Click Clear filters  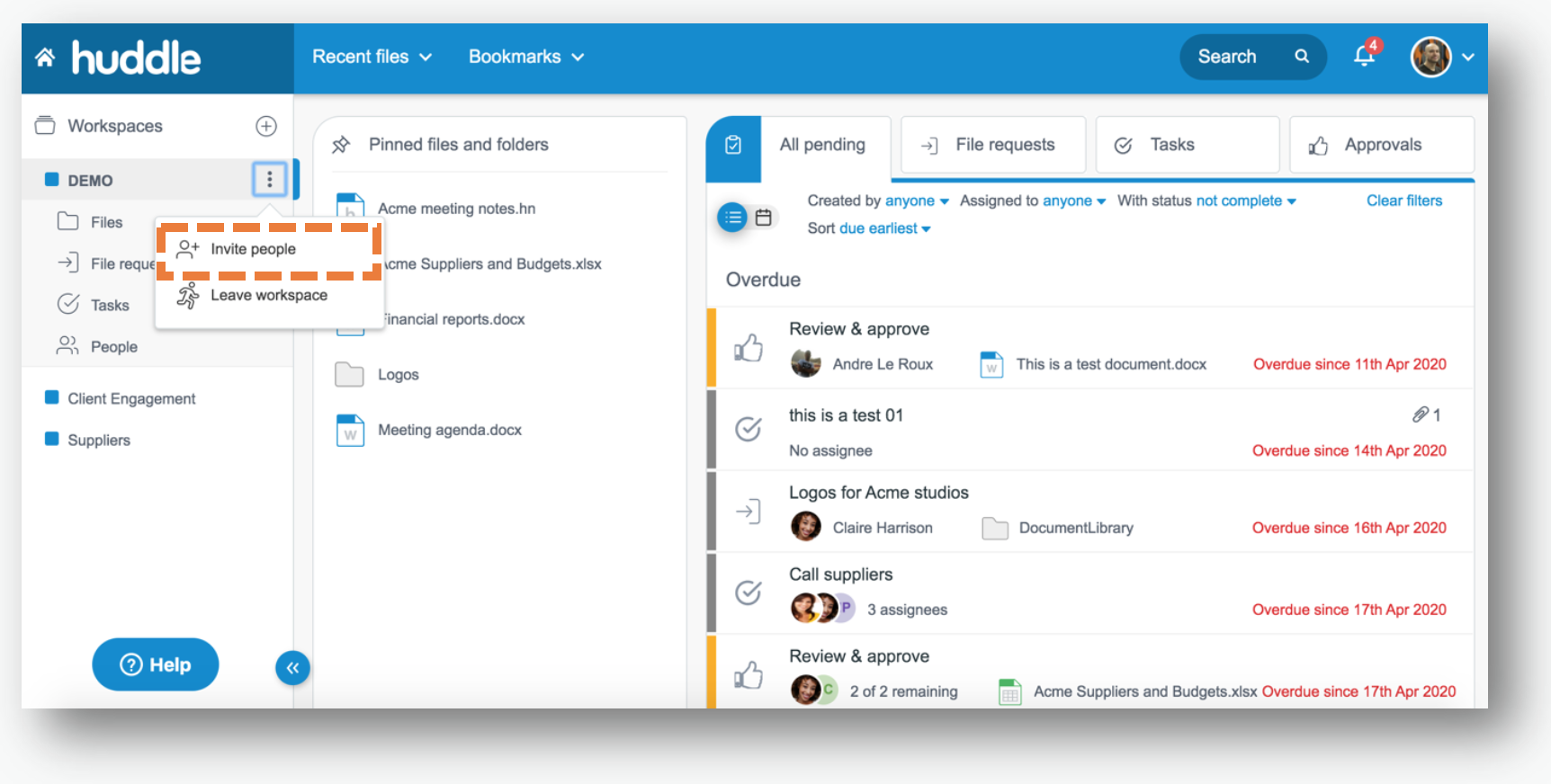pyautogui.click(x=1404, y=200)
